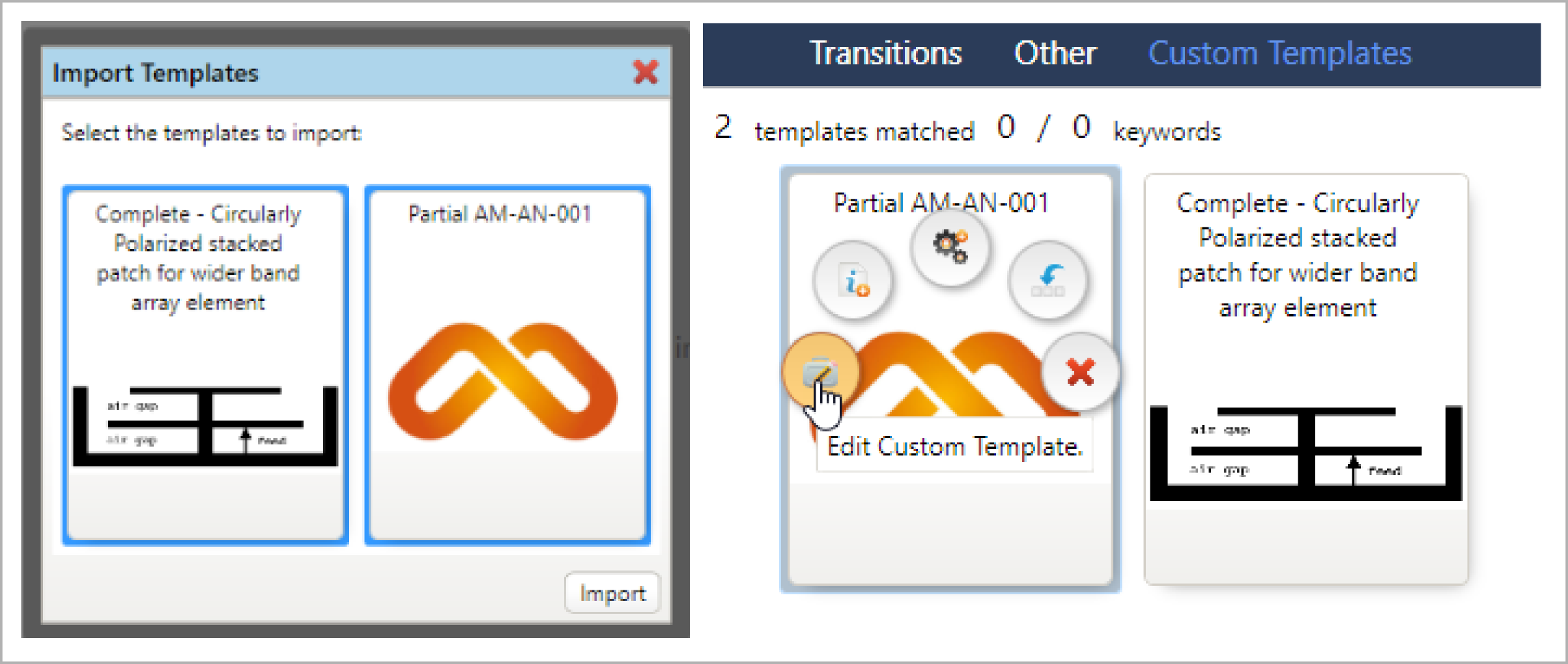Toggle Complete - Circularly Polarized title in import dialog
This screenshot has width=1568, height=664.
tap(198, 258)
